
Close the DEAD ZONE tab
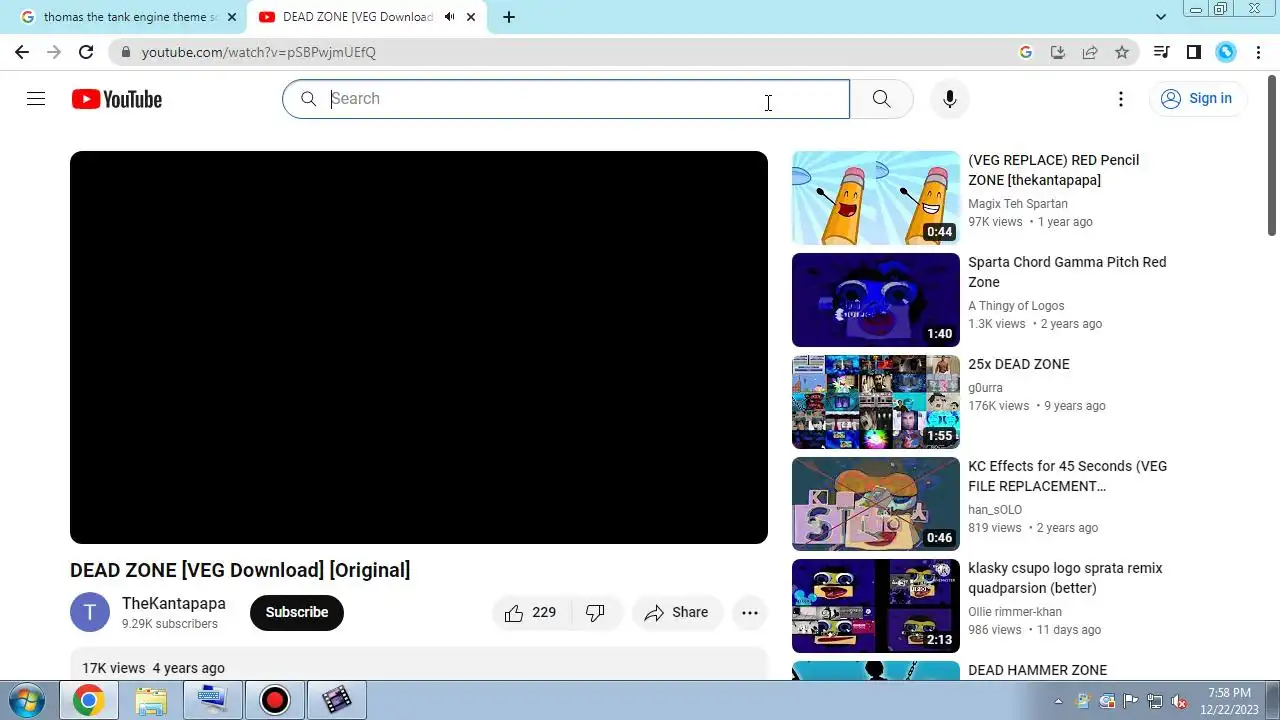pos(471,17)
